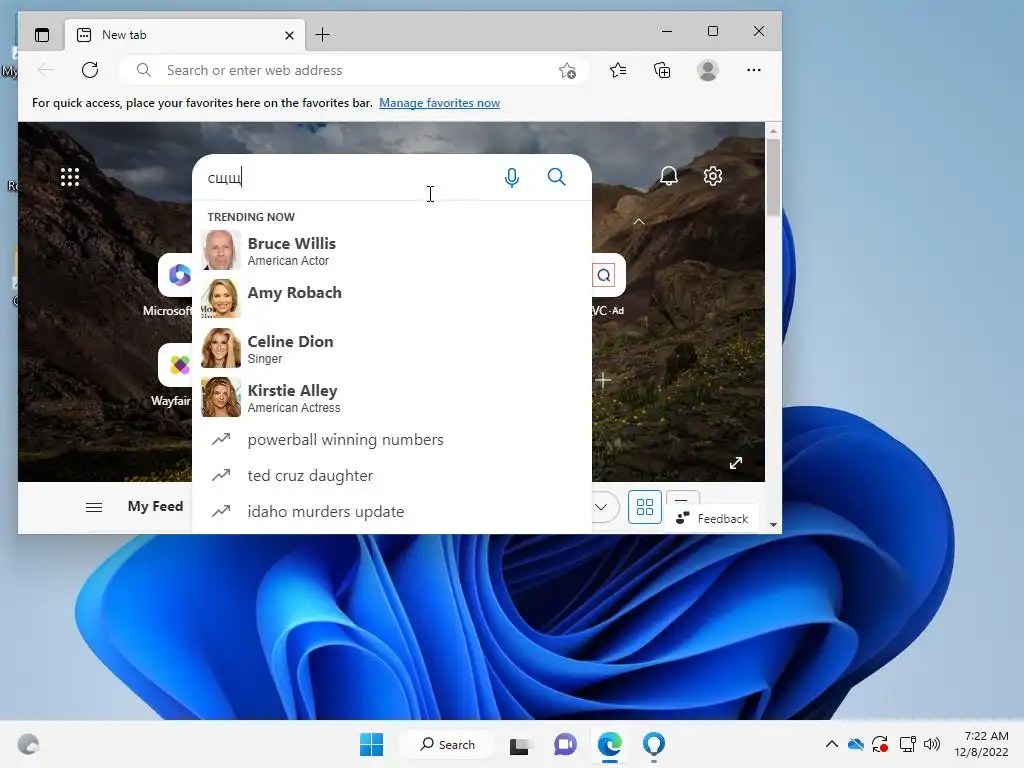This screenshot has height=768, width=1024.
Task: Open taskbar Search box
Action: point(448,744)
